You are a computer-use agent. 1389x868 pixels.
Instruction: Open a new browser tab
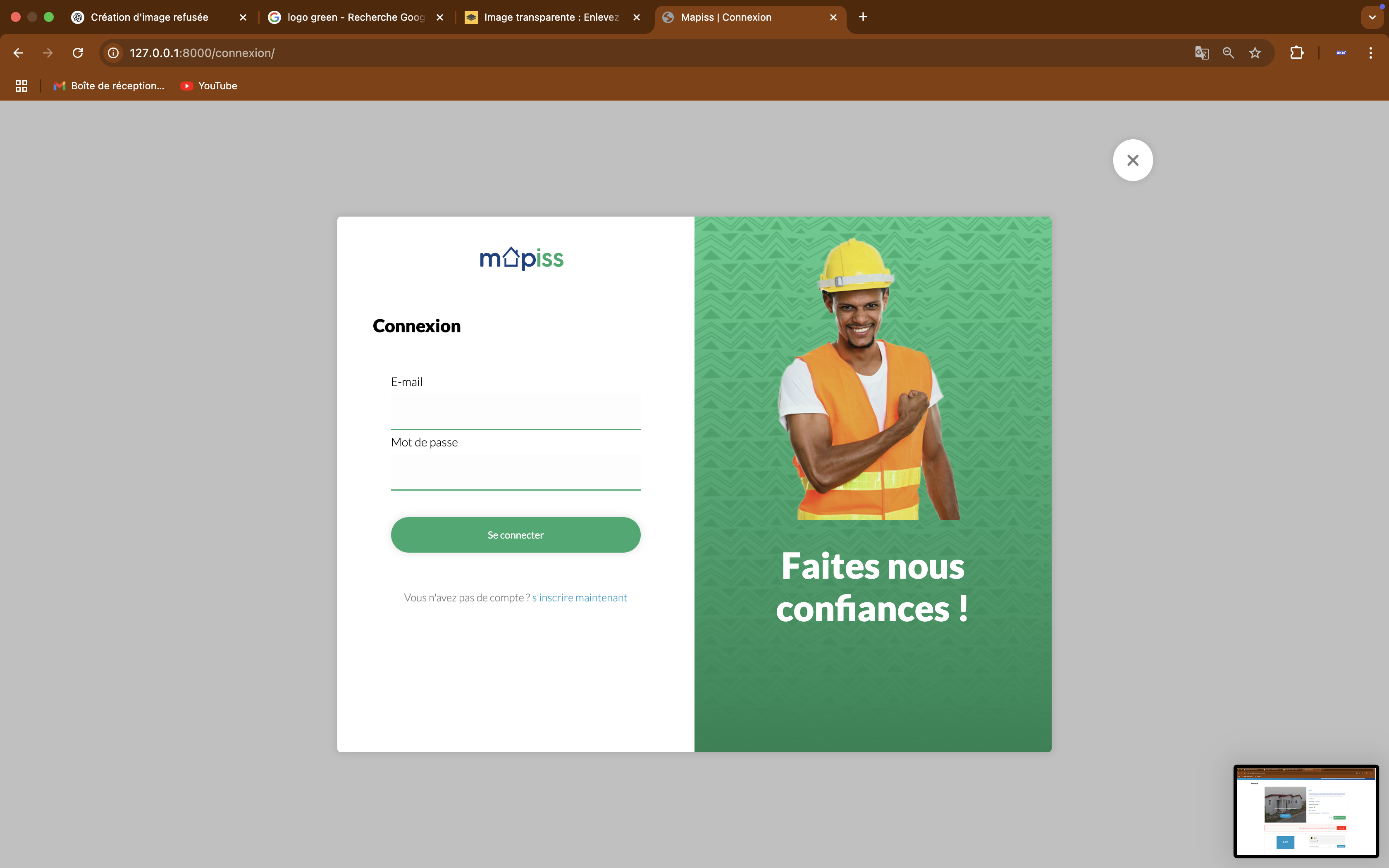tap(863, 17)
